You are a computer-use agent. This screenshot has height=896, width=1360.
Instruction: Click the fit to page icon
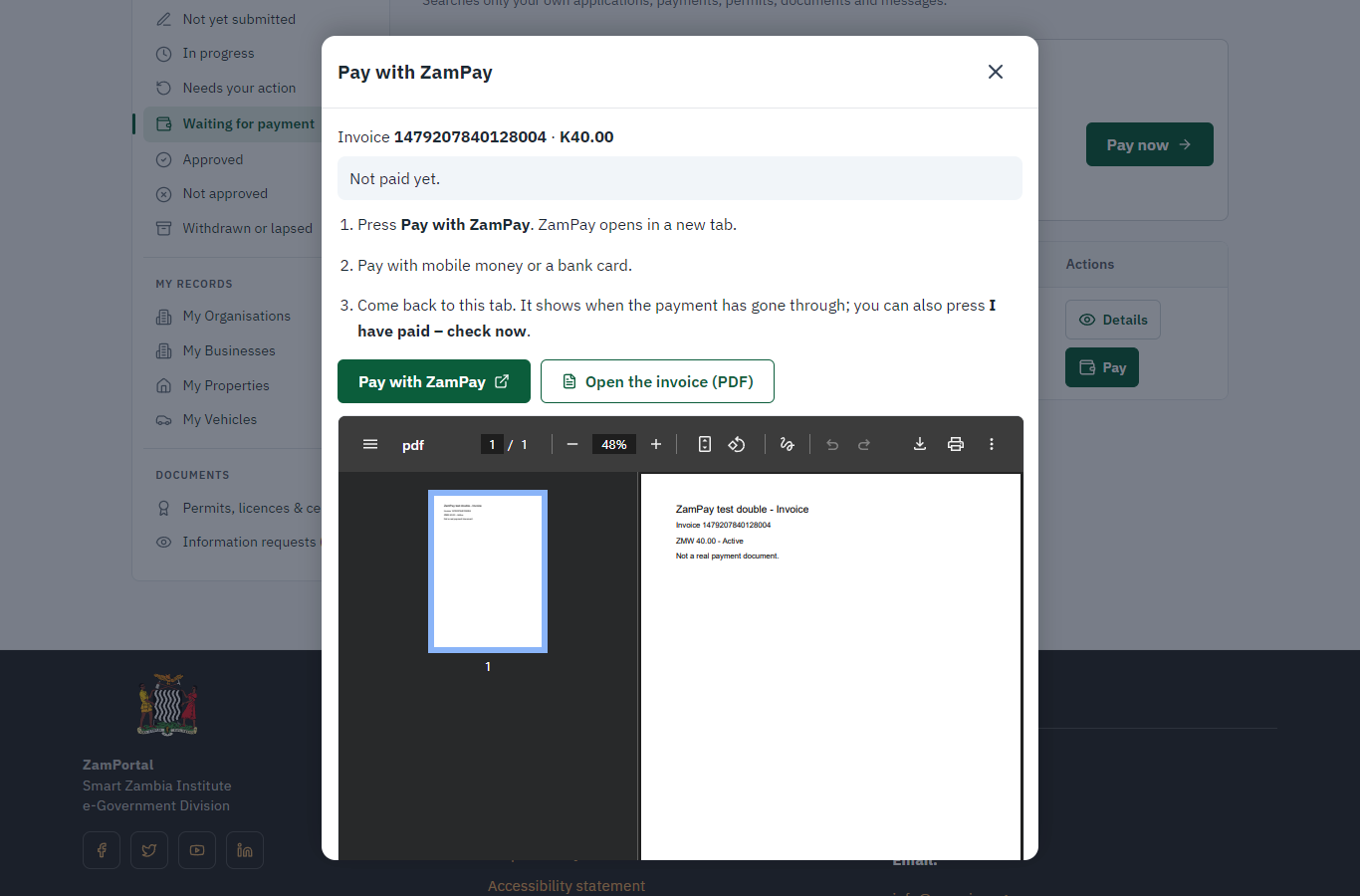tap(705, 444)
